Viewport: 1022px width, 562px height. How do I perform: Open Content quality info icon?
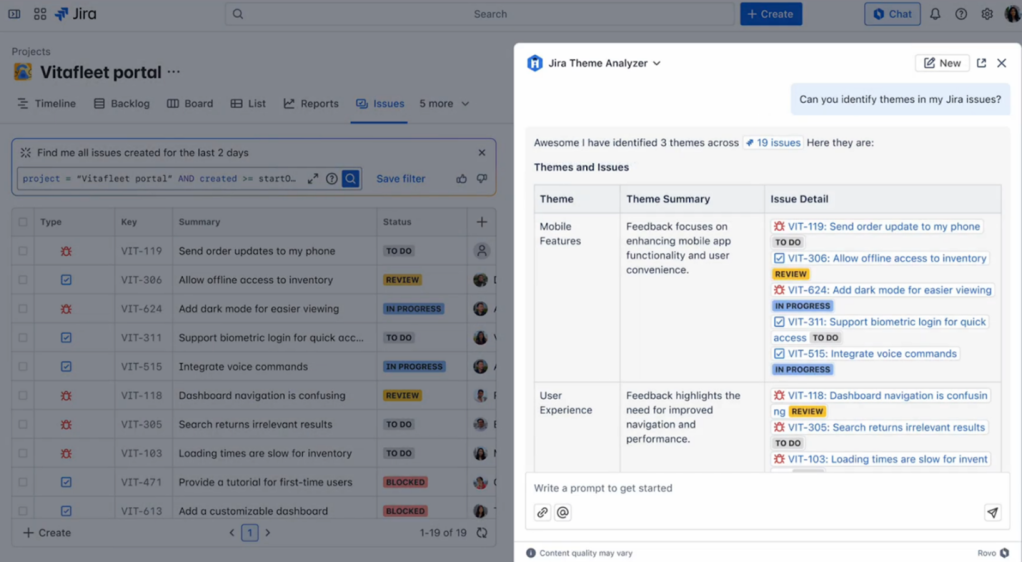[x=531, y=553]
